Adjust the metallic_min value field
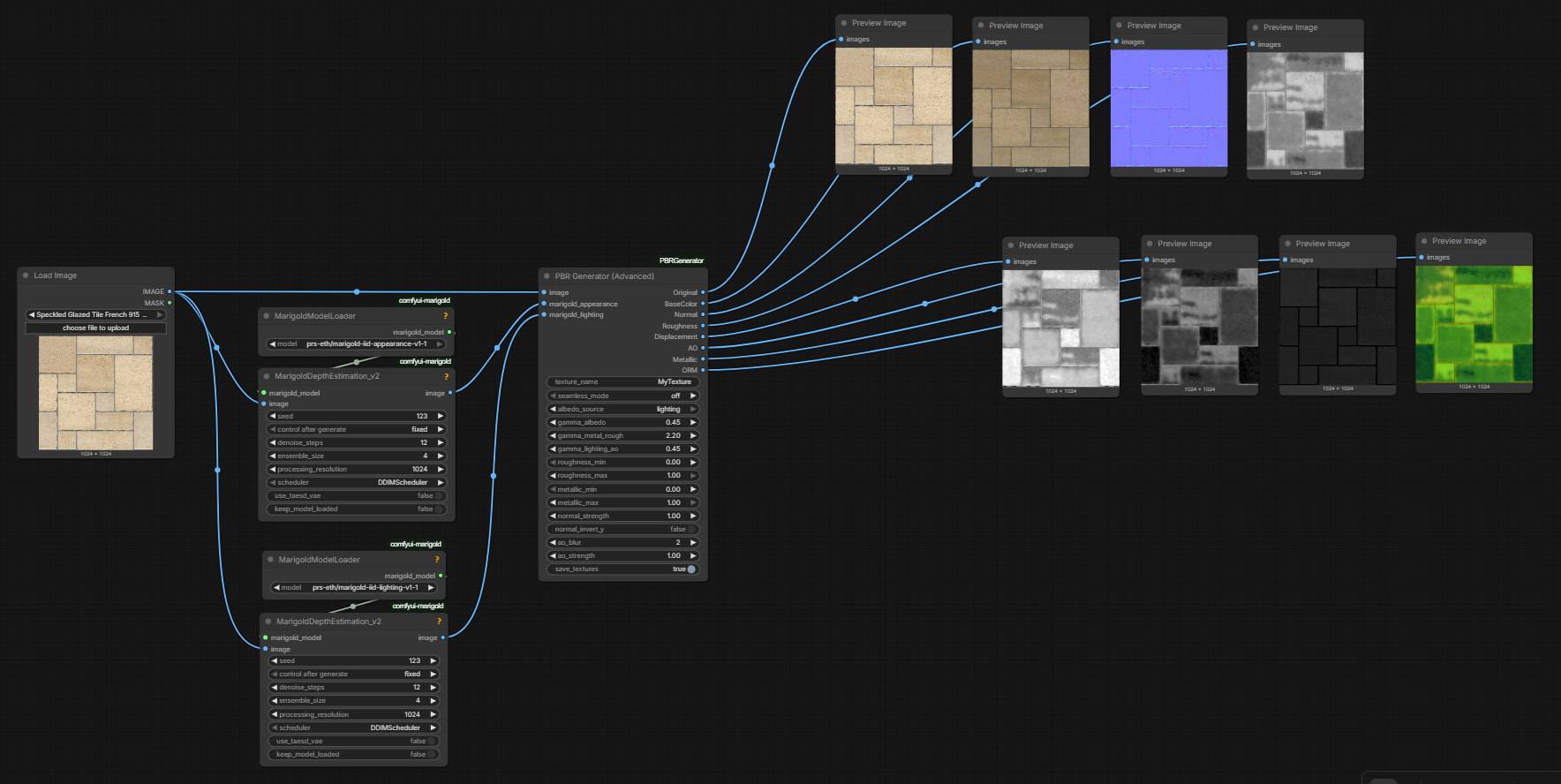 click(x=623, y=489)
